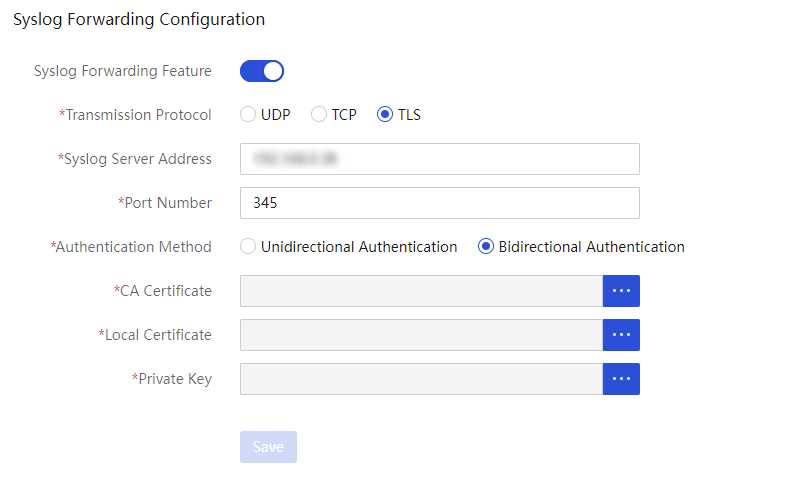The image size is (785, 481).
Task: Click the TCP label text
Action: click(344, 115)
